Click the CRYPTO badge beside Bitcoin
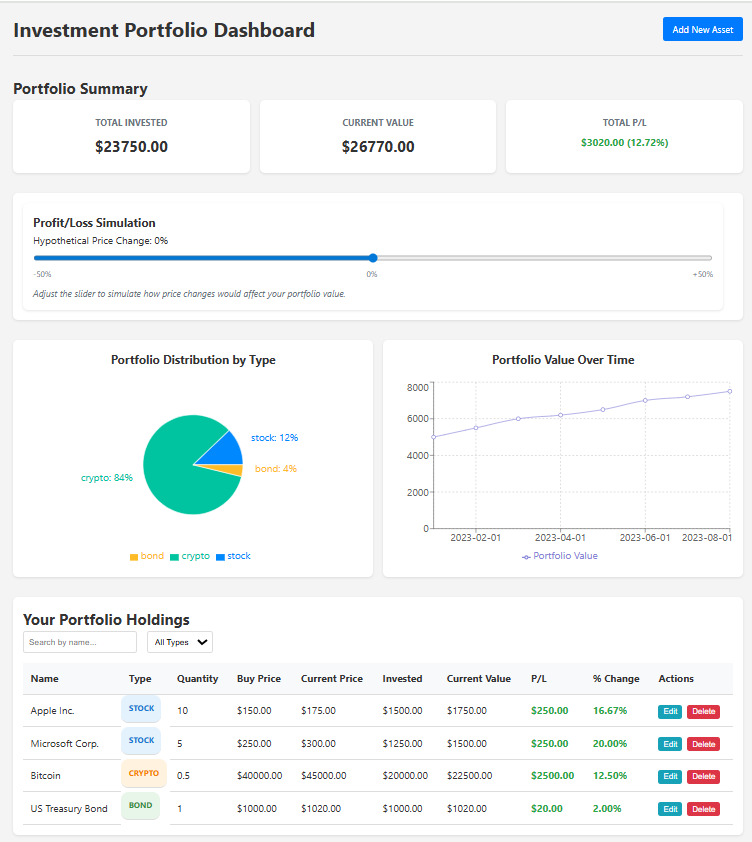The width and height of the screenshot is (752, 842). (x=140, y=775)
